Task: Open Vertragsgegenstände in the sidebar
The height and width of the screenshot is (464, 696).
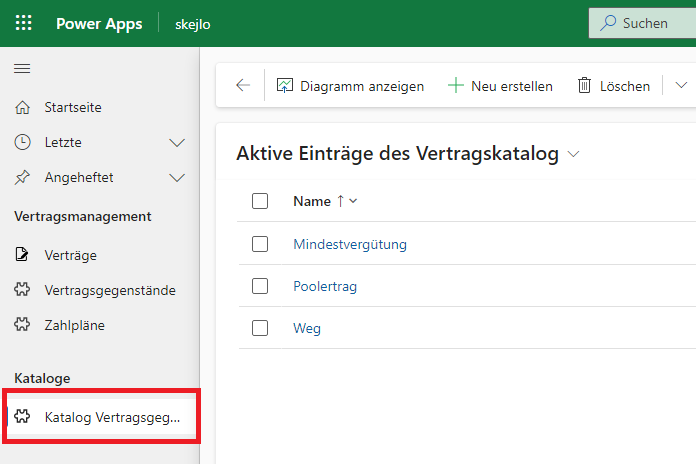Action: [x=109, y=290]
